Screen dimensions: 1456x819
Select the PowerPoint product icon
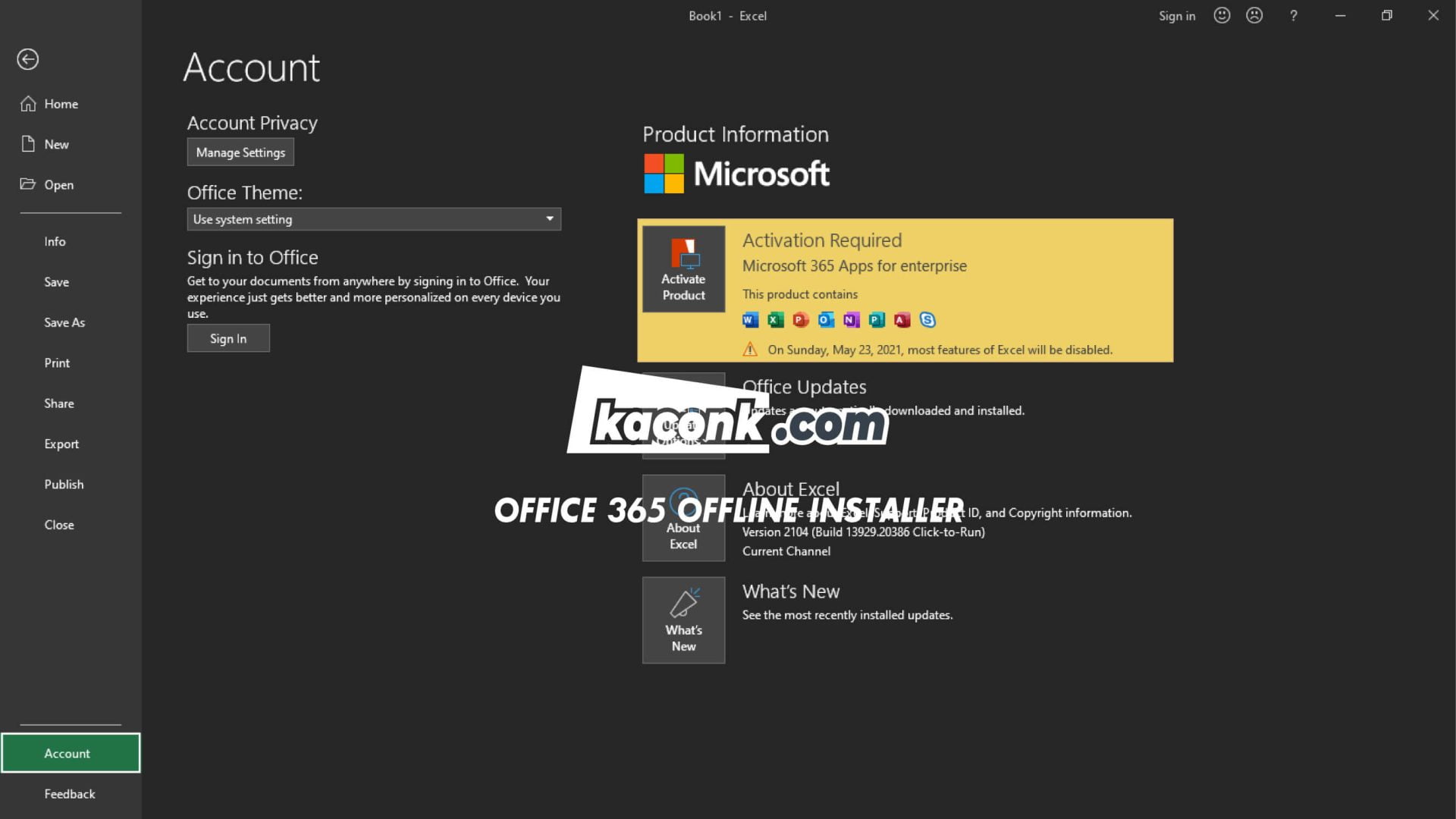tap(799, 320)
